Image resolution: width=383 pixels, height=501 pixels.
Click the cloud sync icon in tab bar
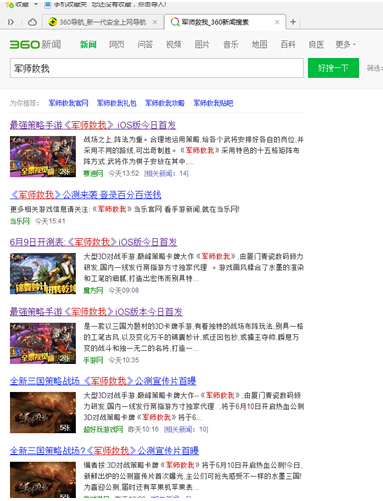point(32,22)
